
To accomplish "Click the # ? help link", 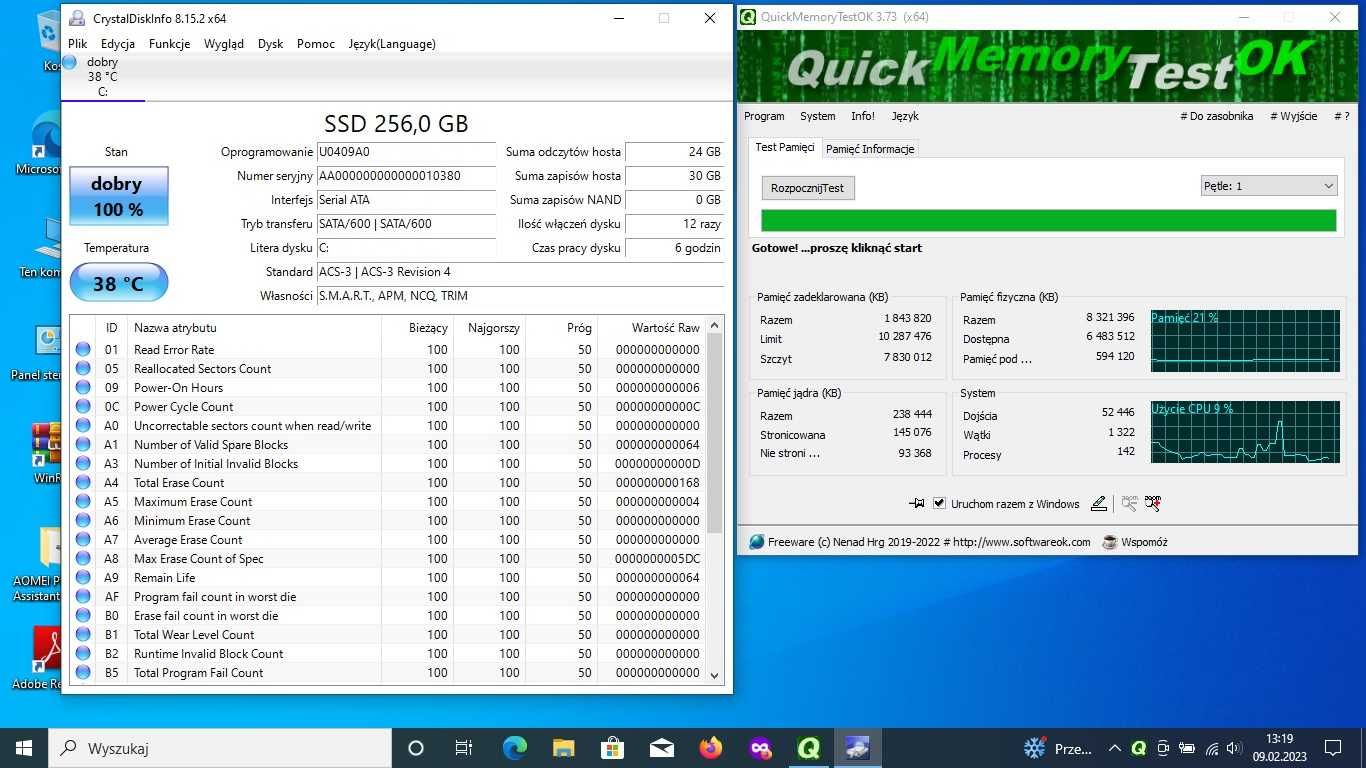I will [x=1341, y=116].
